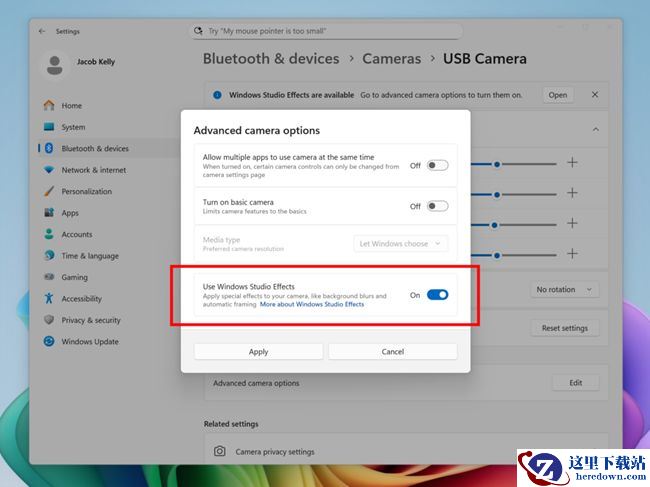650x487 pixels.
Task: Click the search magnifier icon
Action: 199,31
